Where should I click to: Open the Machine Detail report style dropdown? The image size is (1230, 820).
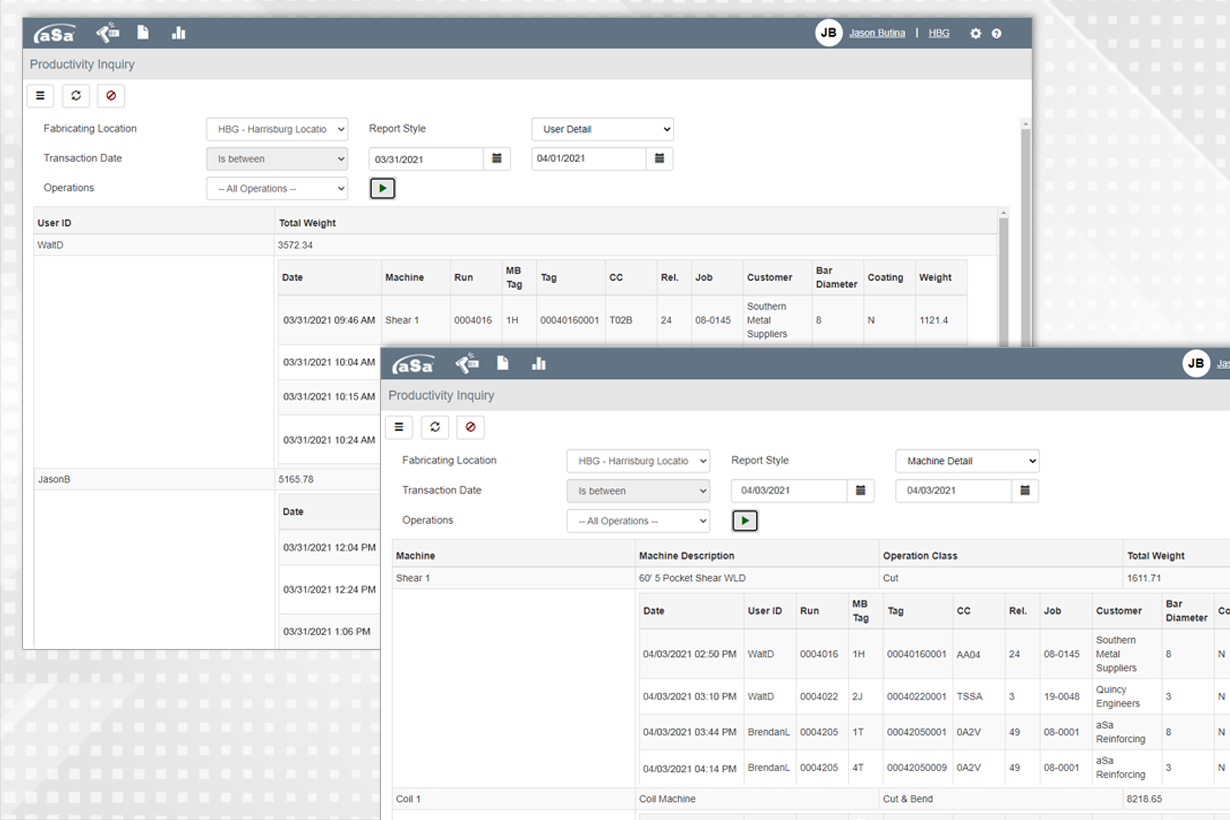pyautogui.click(x=967, y=461)
